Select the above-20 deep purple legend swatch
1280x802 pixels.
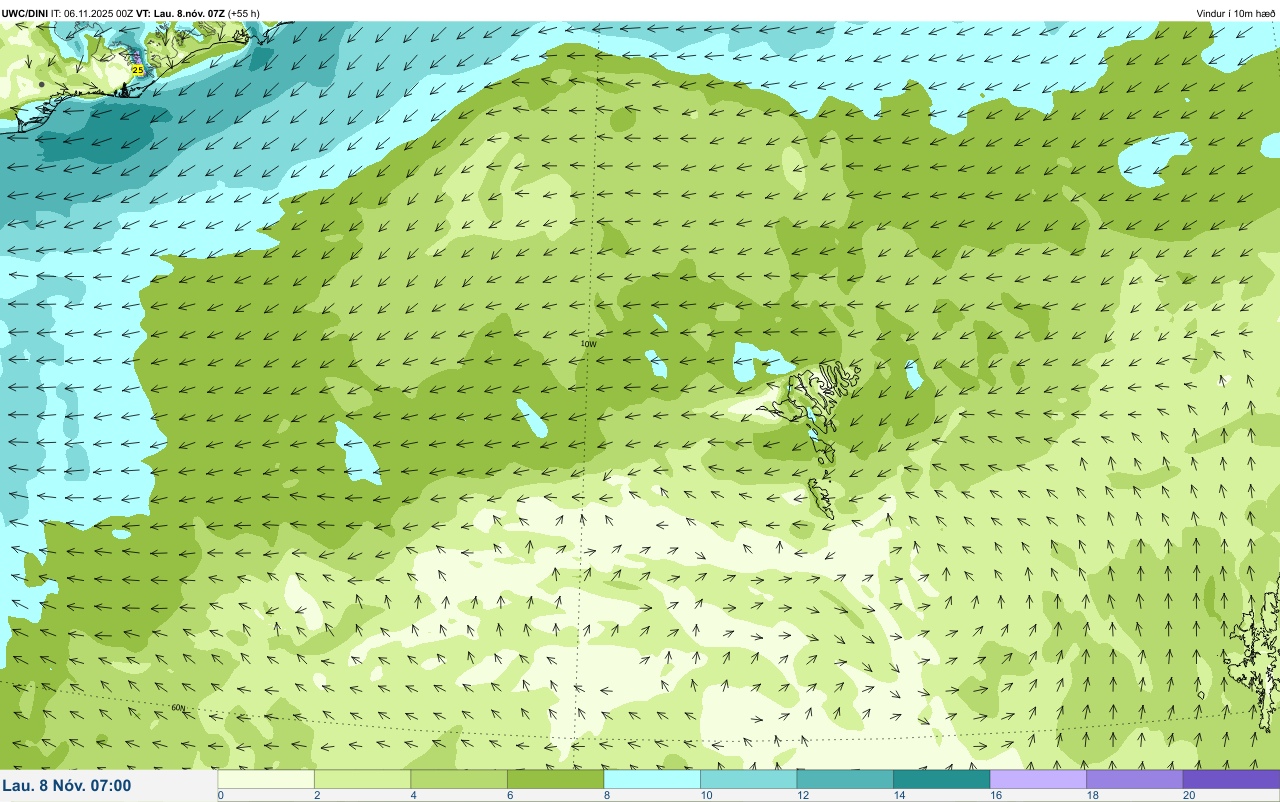click(x=1231, y=779)
